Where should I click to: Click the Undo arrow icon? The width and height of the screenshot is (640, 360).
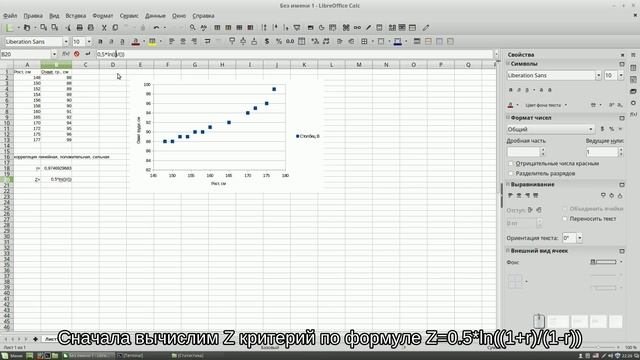pos(156,28)
